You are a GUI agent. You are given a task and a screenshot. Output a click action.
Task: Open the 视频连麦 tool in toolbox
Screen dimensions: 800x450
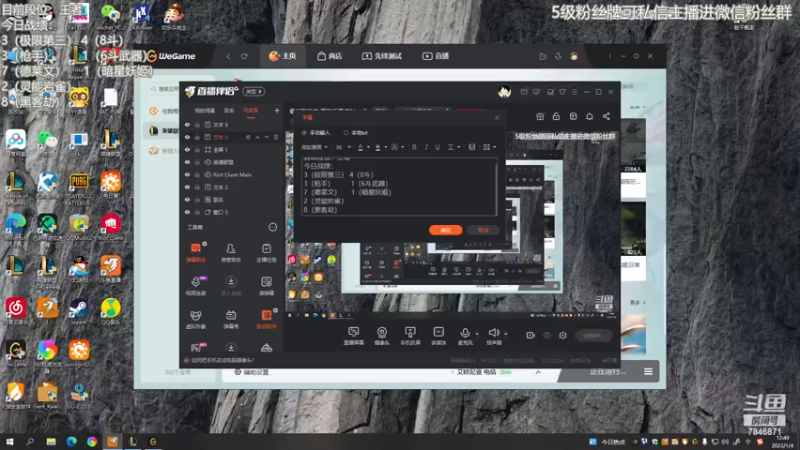(x=196, y=286)
